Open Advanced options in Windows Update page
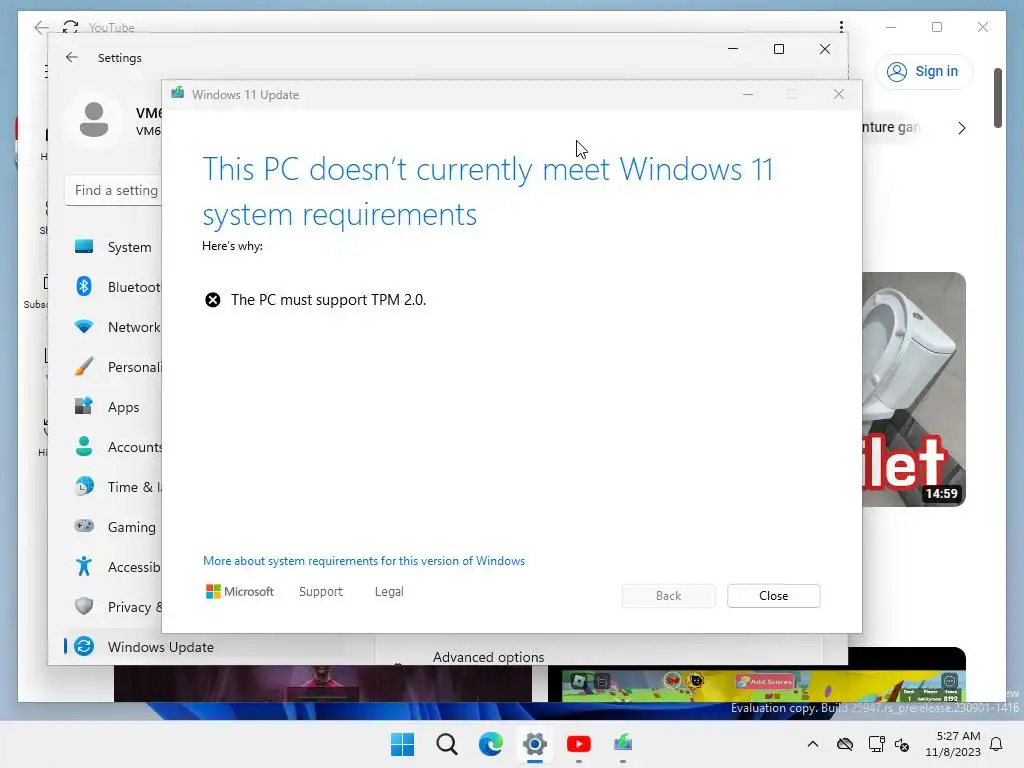 click(488, 657)
